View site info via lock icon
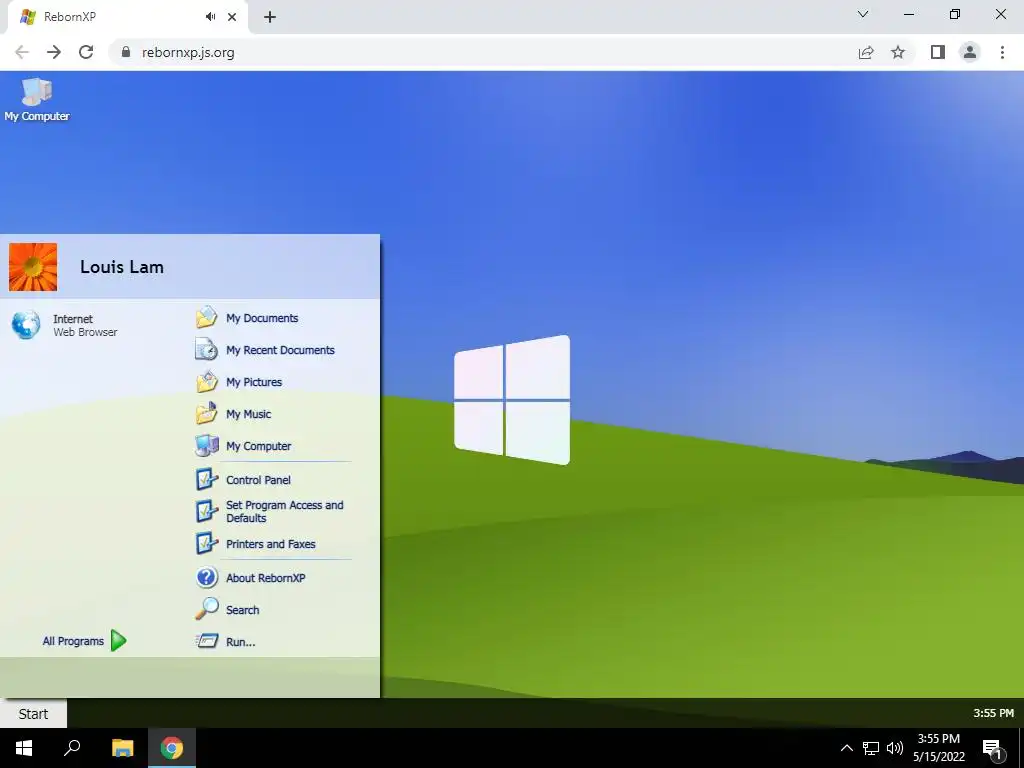The image size is (1024, 768). coord(126,52)
